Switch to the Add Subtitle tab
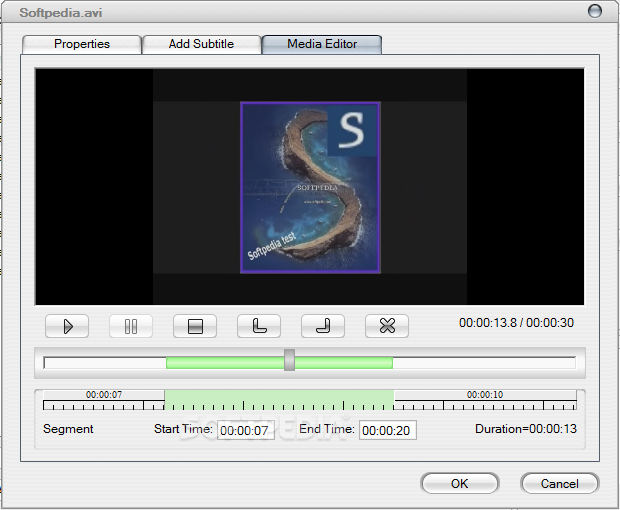 tap(201, 44)
